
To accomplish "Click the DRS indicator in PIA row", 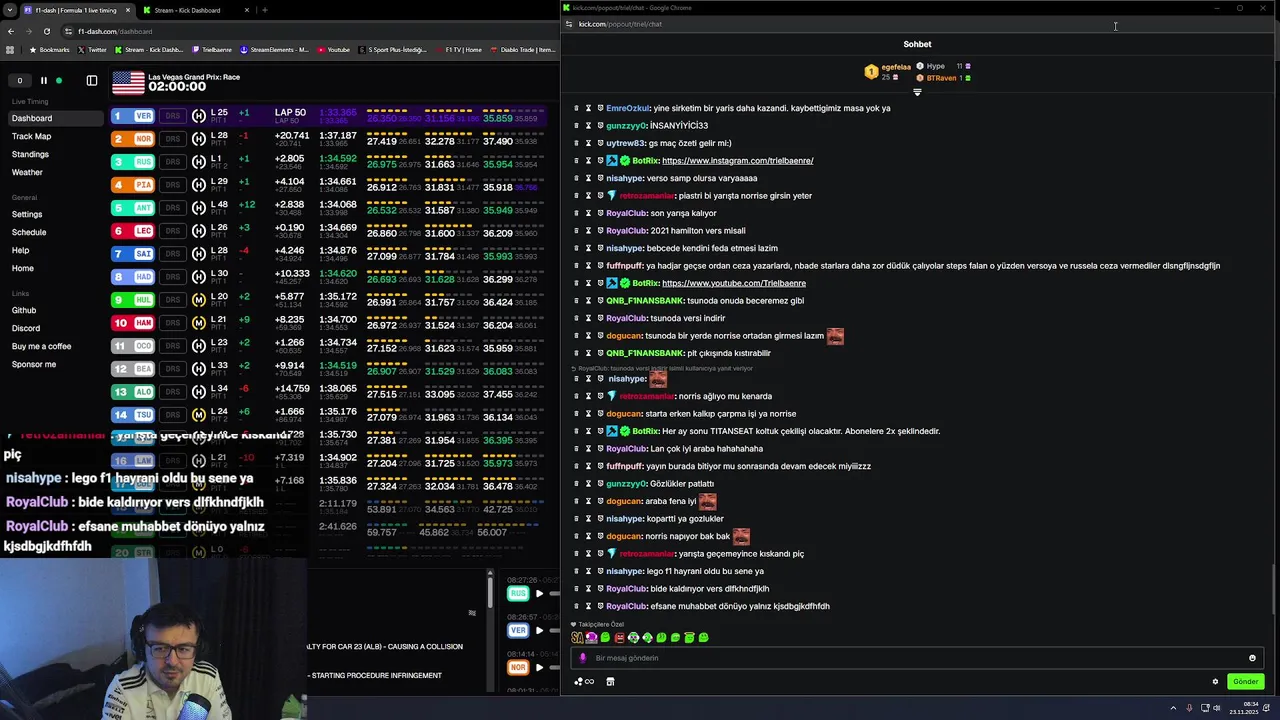I will click(173, 185).
